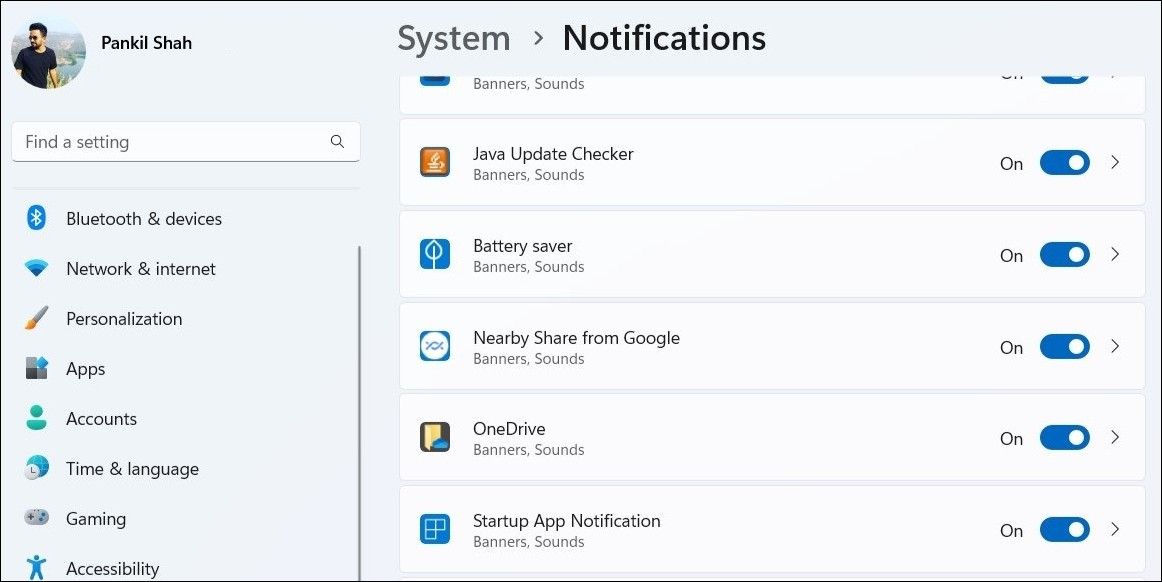Viewport: 1162px width, 582px height.
Task: Expand OneDrive notification options
Action: 1115,437
